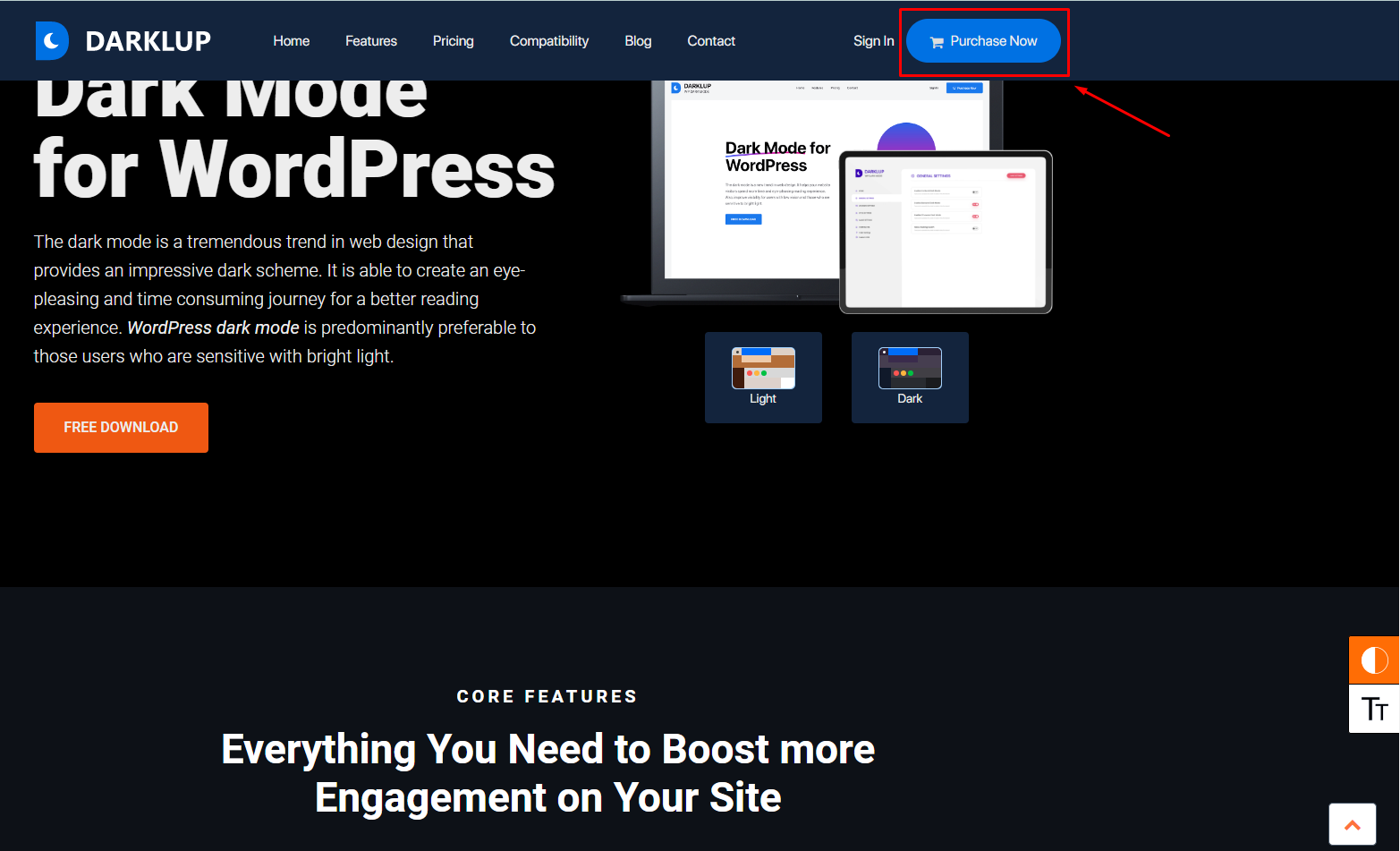Click the 'WordPress dark mode' italic text
The image size is (1400, 851).
click(213, 328)
